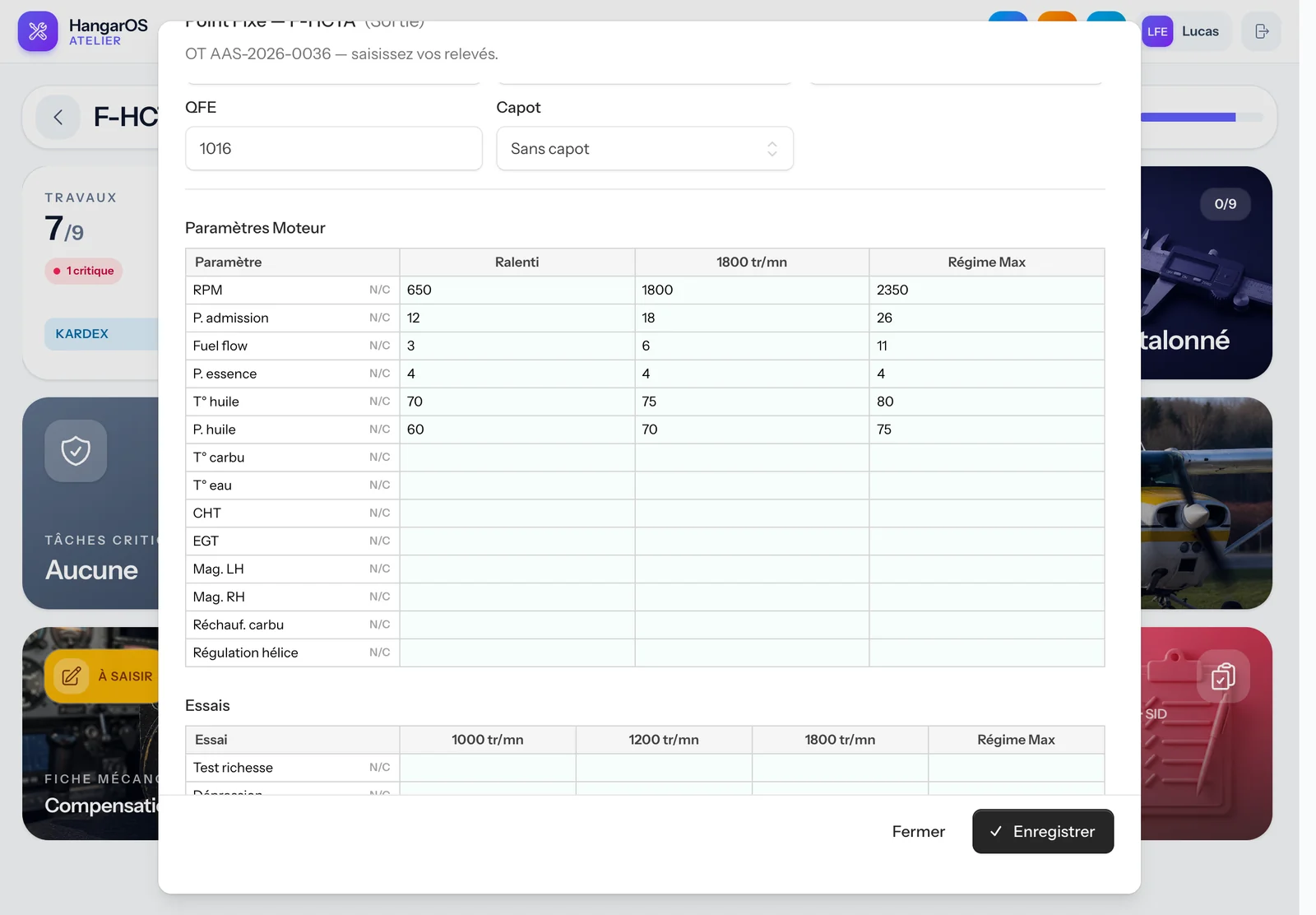This screenshot has width=1316, height=915.
Task: Toggle N/C for the Test richesse row
Action: [379, 768]
